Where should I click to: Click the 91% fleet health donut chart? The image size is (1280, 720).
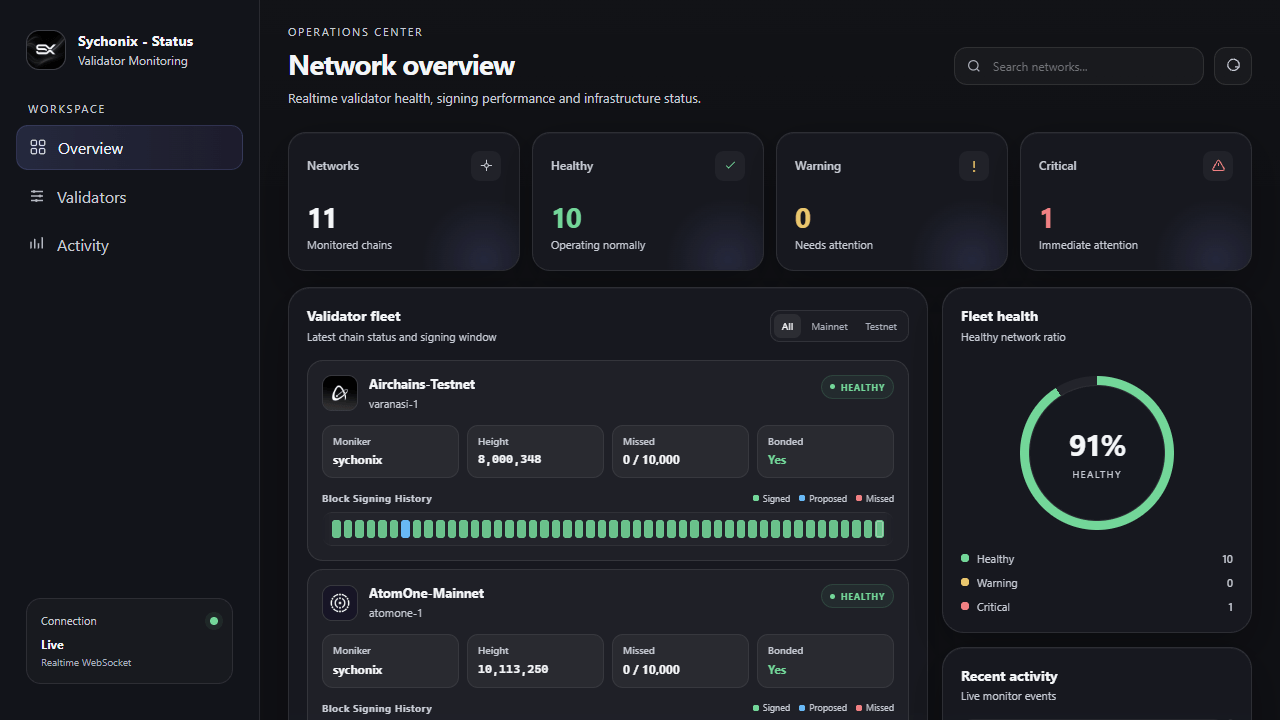point(1097,453)
